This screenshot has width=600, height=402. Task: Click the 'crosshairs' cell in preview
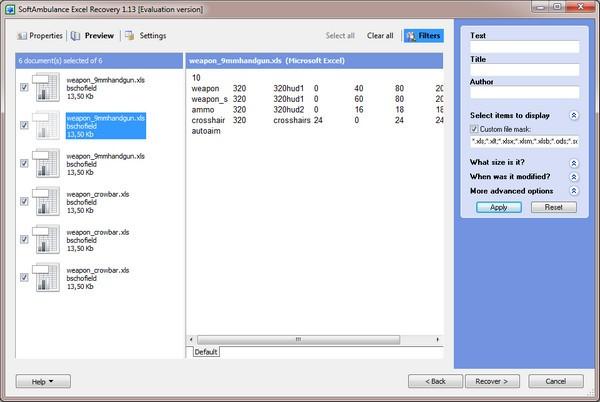[292, 120]
